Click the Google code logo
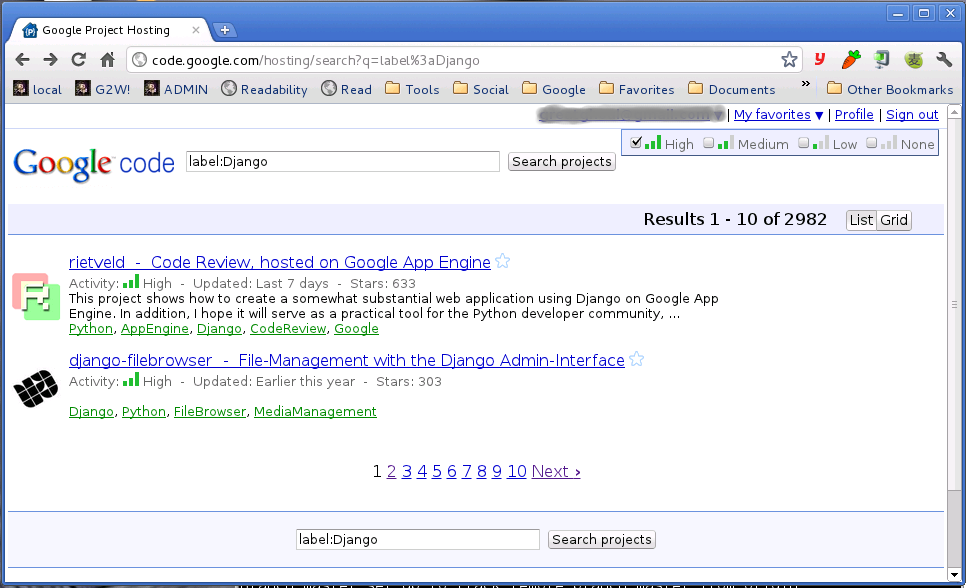 tap(94, 164)
